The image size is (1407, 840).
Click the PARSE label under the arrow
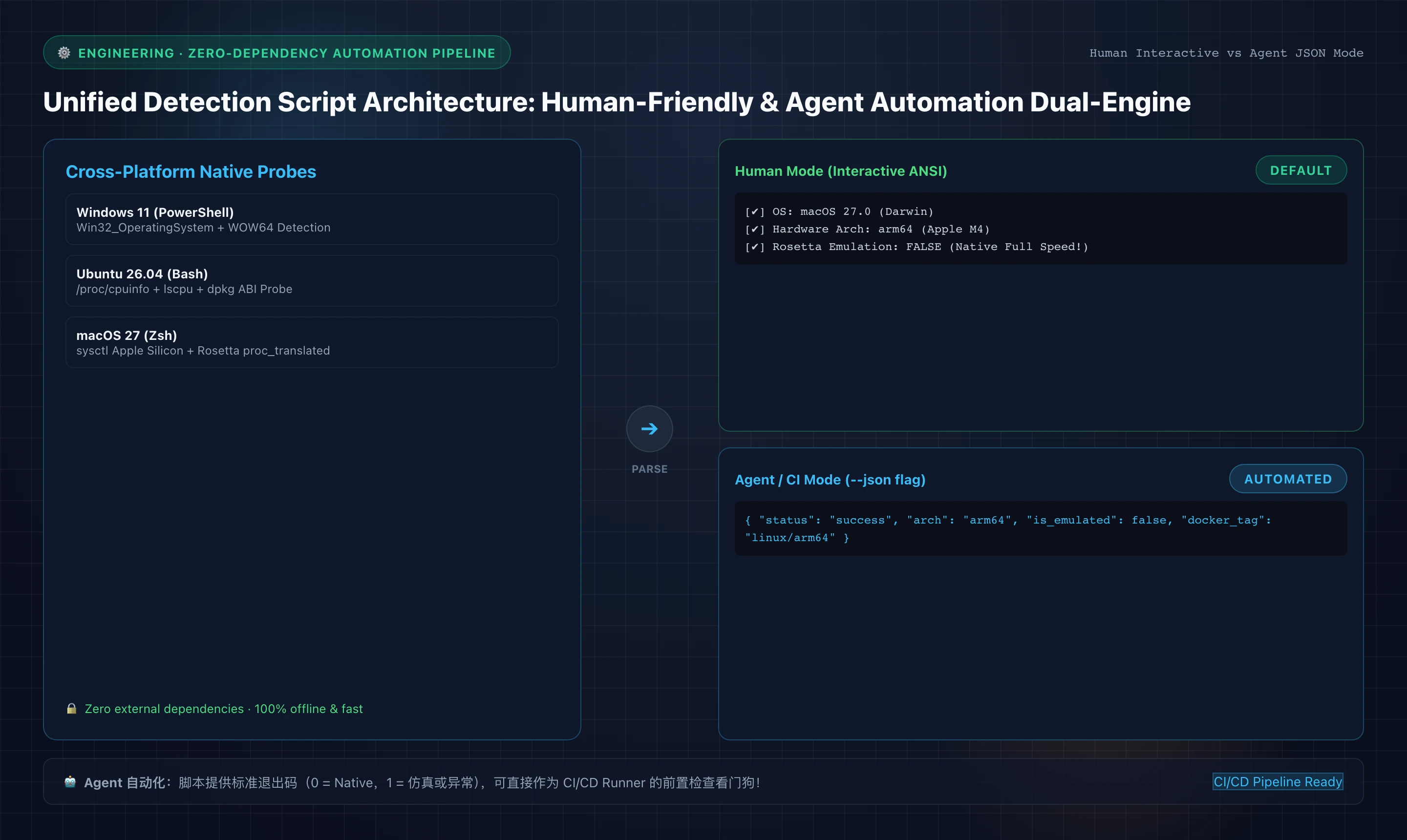pyautogui.click(x=649, y=469)
